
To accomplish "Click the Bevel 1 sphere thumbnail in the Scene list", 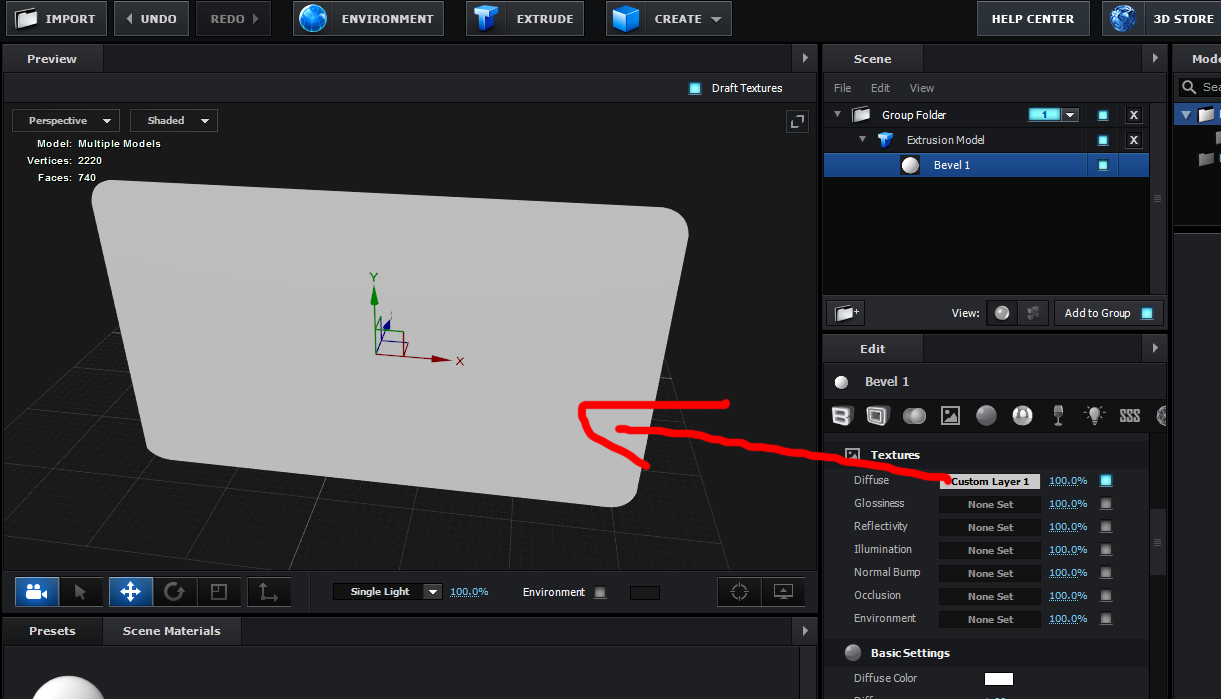I will (x=910, y=165).
